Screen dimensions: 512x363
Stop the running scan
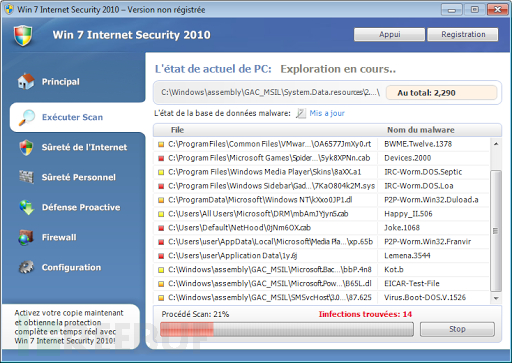click(457, 329)
